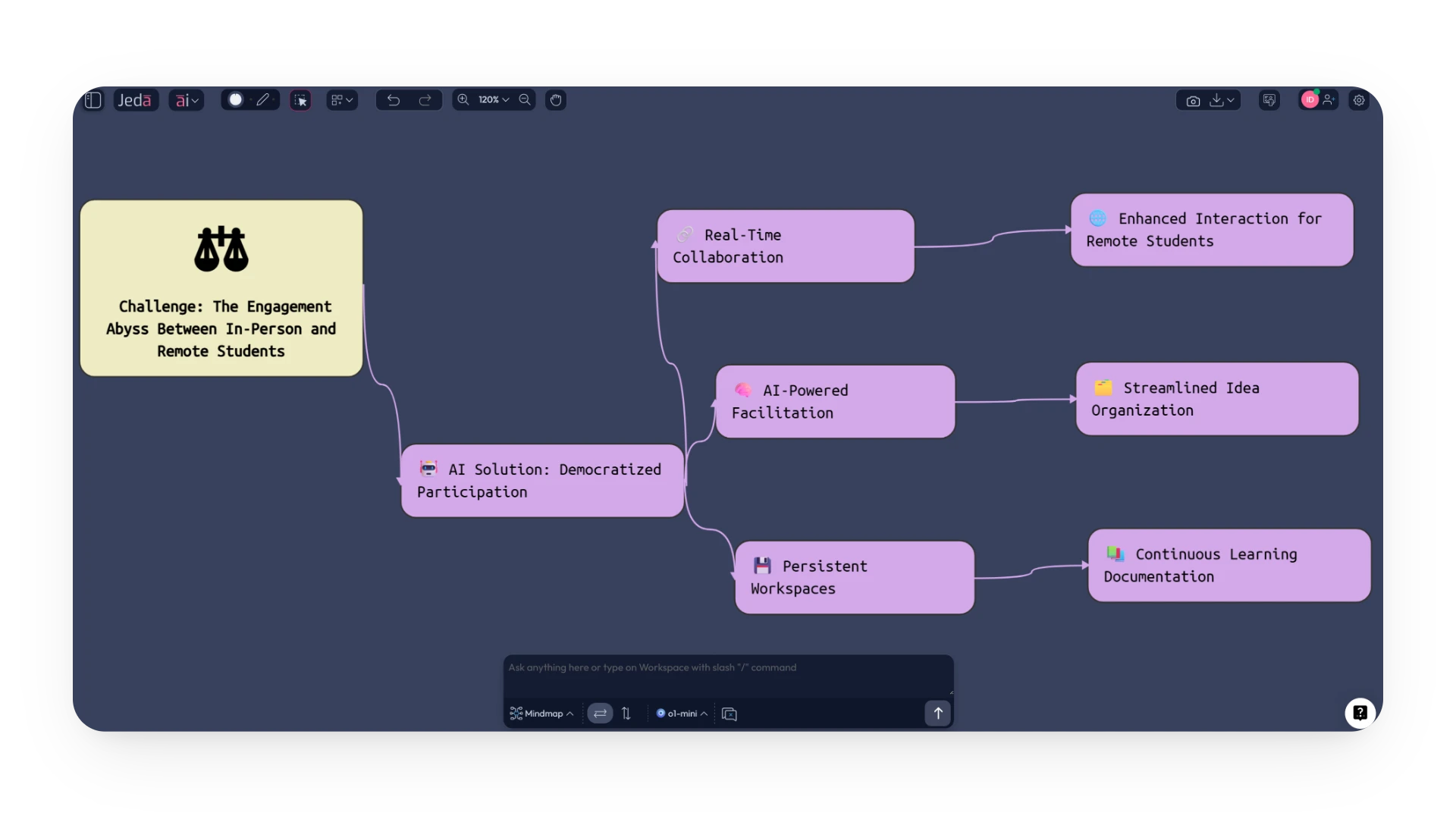The height and width of the screenshot is (819, 1456).
Task: Select the AI-Powered Facilitation node
Action: 835,402
